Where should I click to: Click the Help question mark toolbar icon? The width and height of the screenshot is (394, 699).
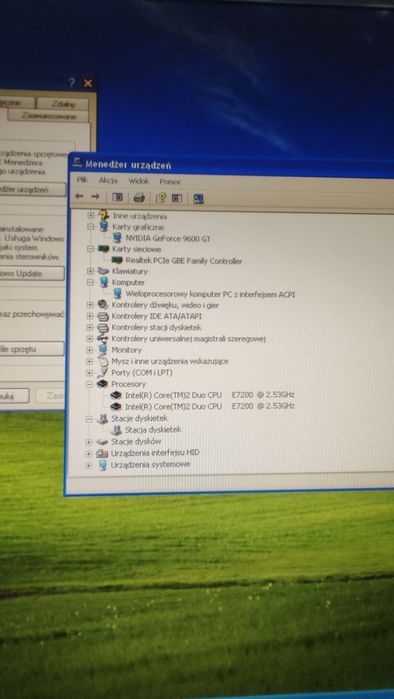point(160,198)
